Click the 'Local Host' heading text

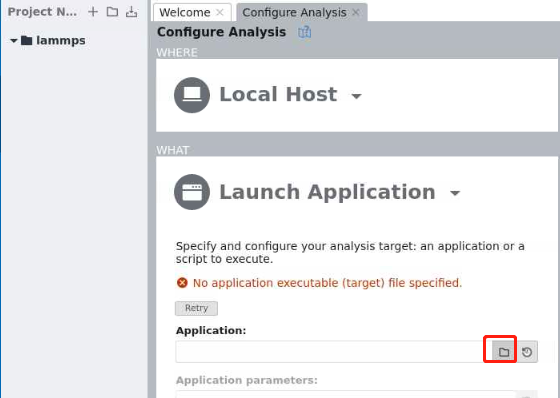[x=278, y=94]
